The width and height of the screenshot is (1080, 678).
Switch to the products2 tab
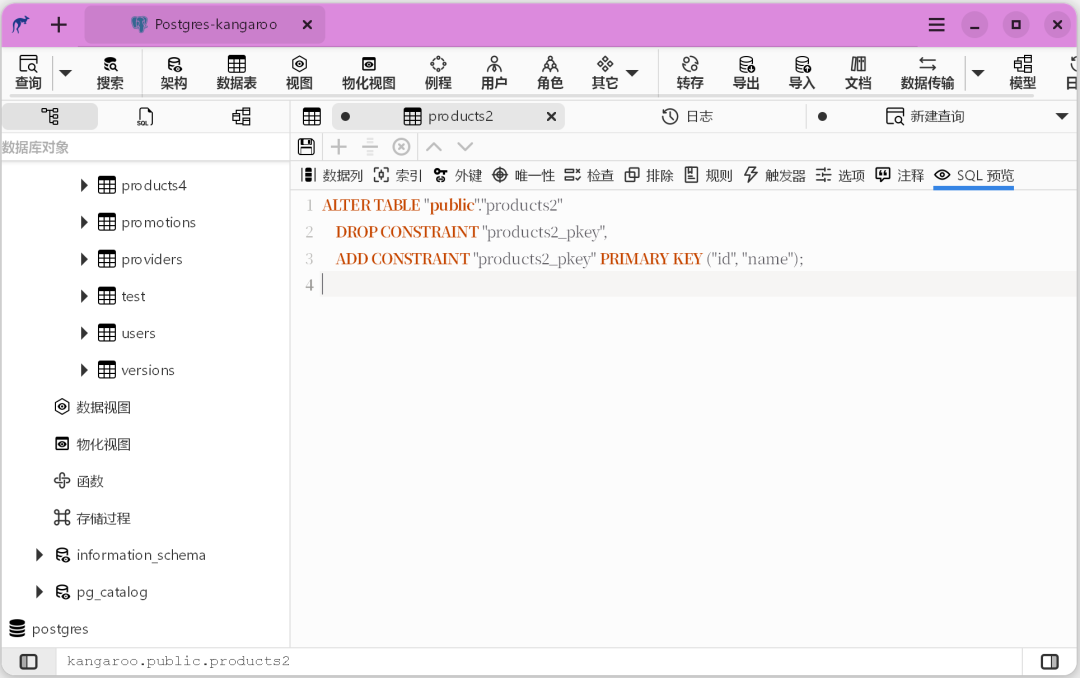[x=448, y=116]
